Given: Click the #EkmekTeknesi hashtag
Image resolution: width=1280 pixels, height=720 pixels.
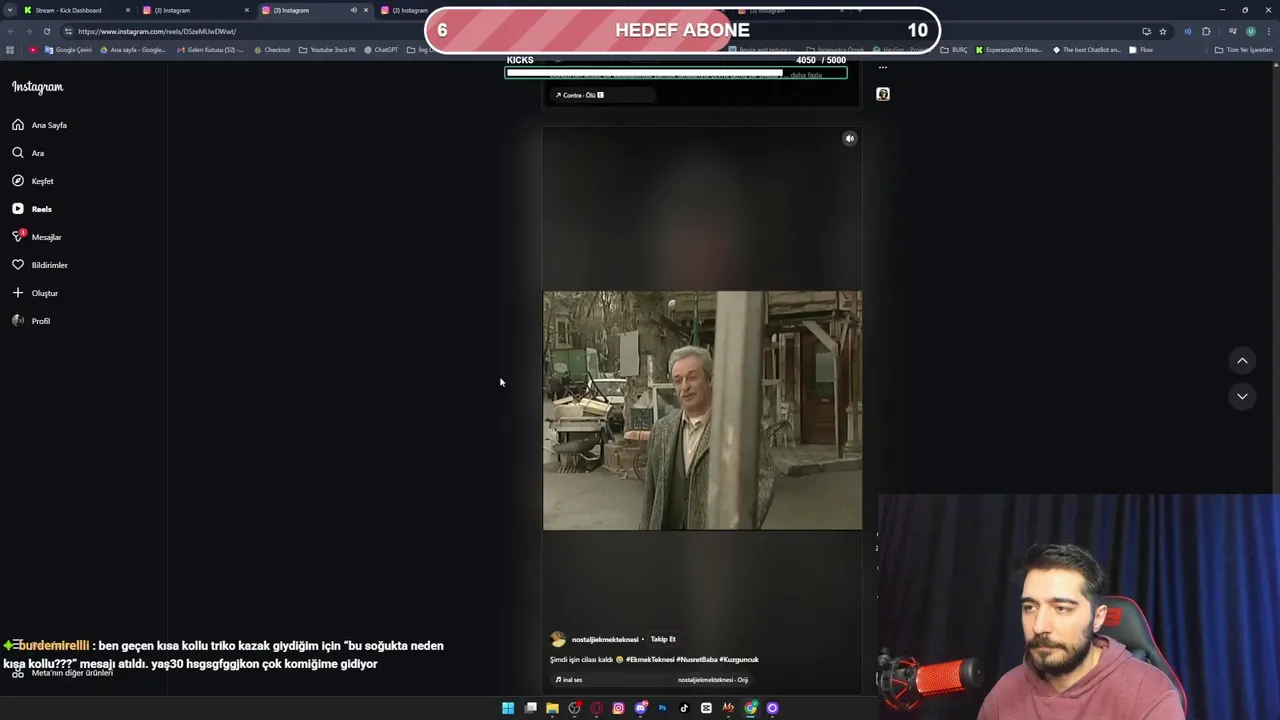Looking at the screenshot, I should click(x=650, y=659).
